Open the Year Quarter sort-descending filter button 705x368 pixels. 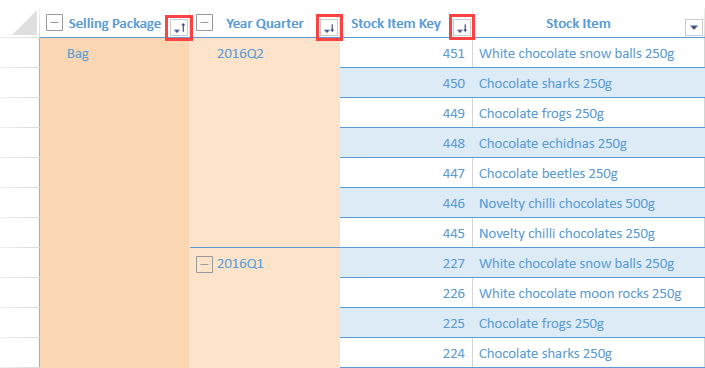tap(329, 28)
